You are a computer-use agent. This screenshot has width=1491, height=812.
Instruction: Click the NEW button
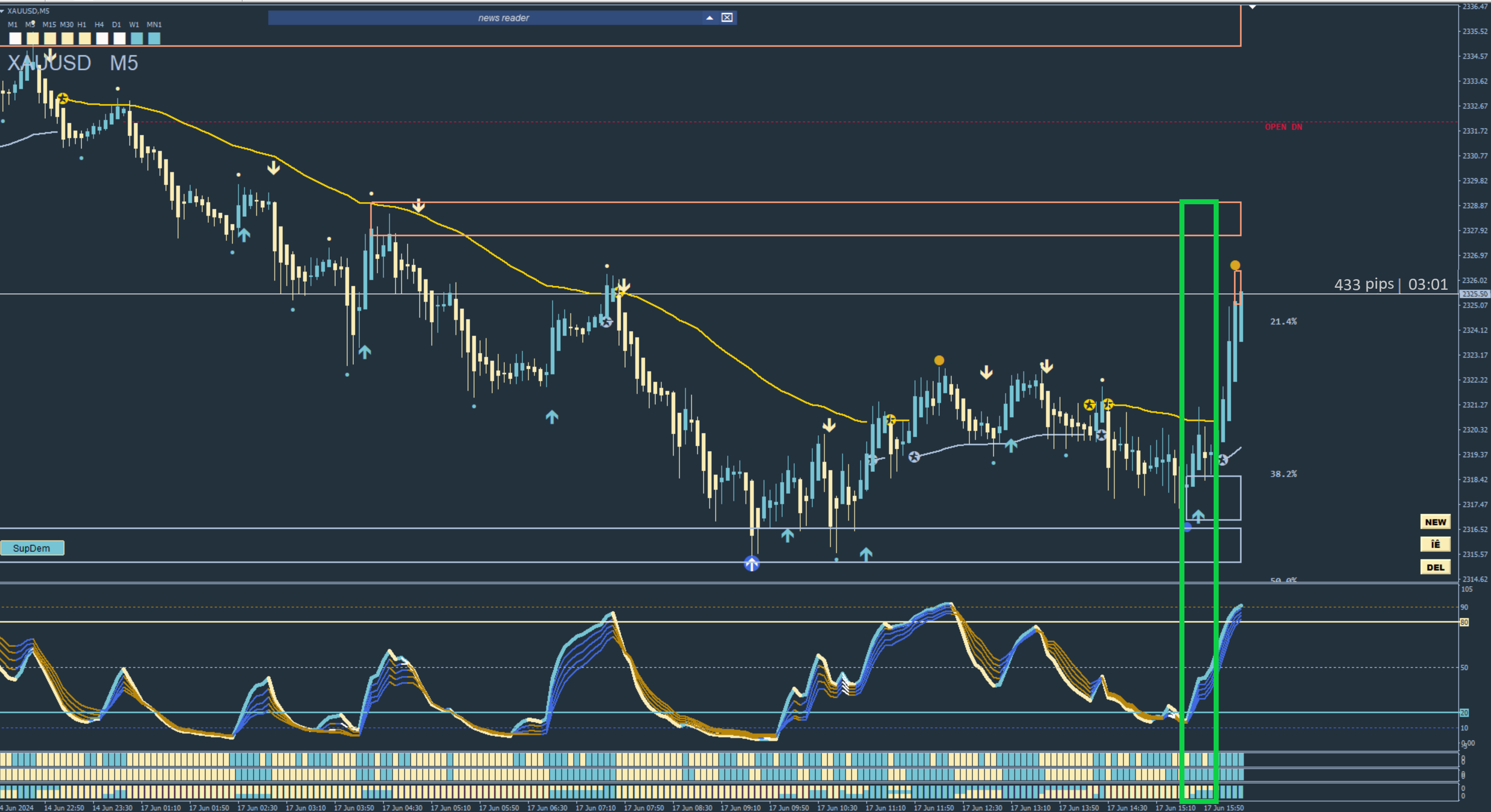(1435, 522)
